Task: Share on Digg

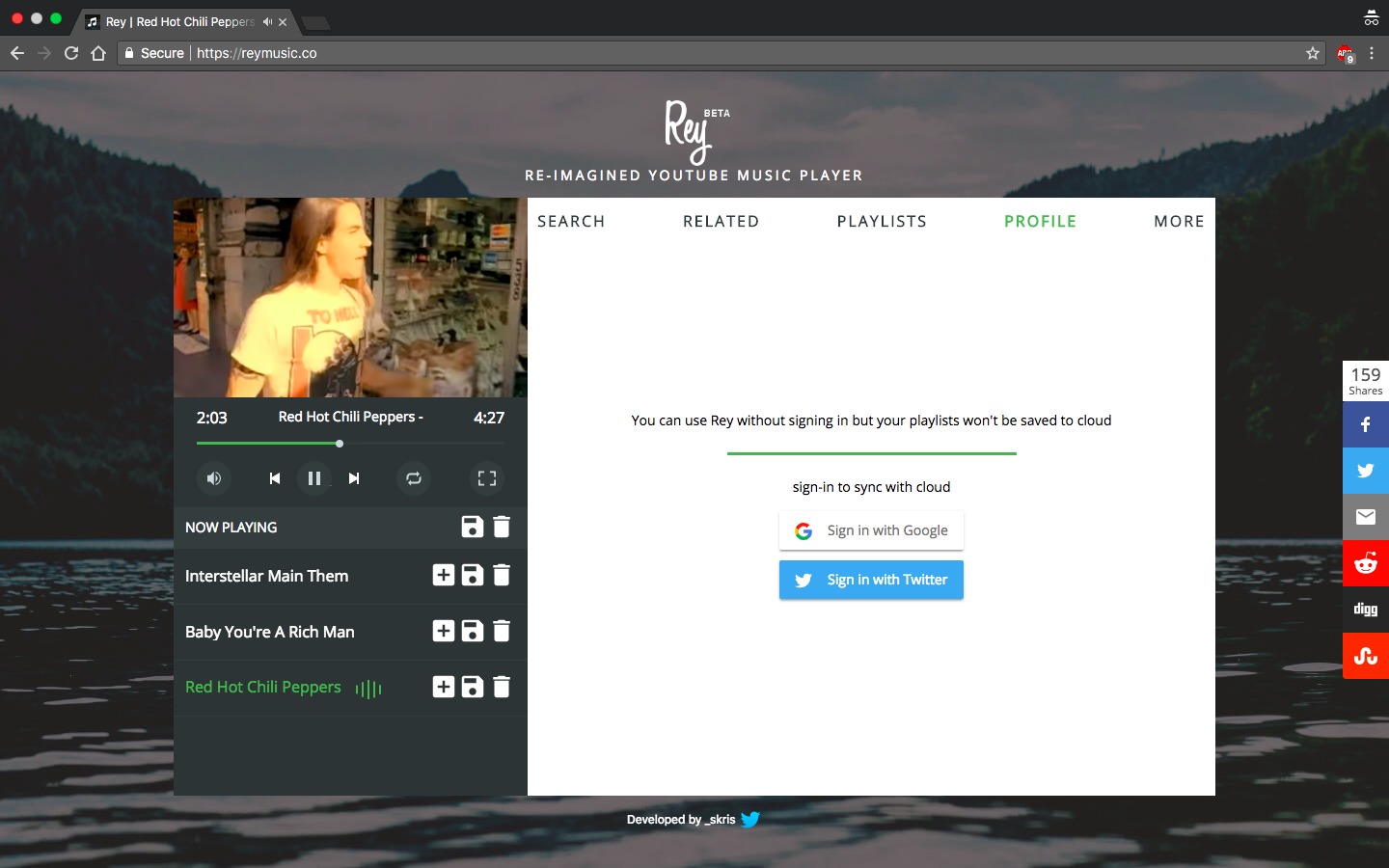Action: [1366, 610]
